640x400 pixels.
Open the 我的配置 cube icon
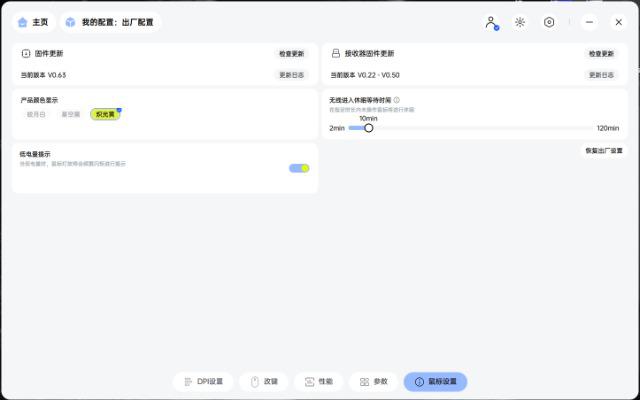[x=70, y=22]
